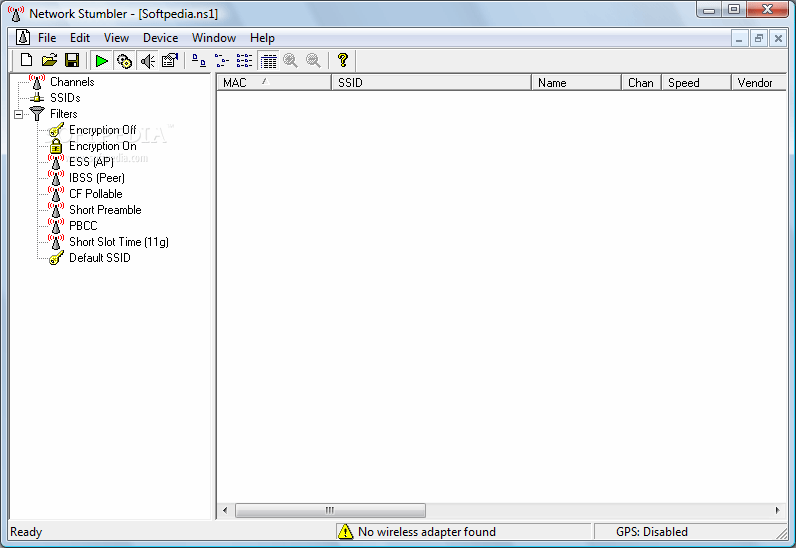Click the yellow warning icon in status bar

pyautogui.click(x=345, y=532)
